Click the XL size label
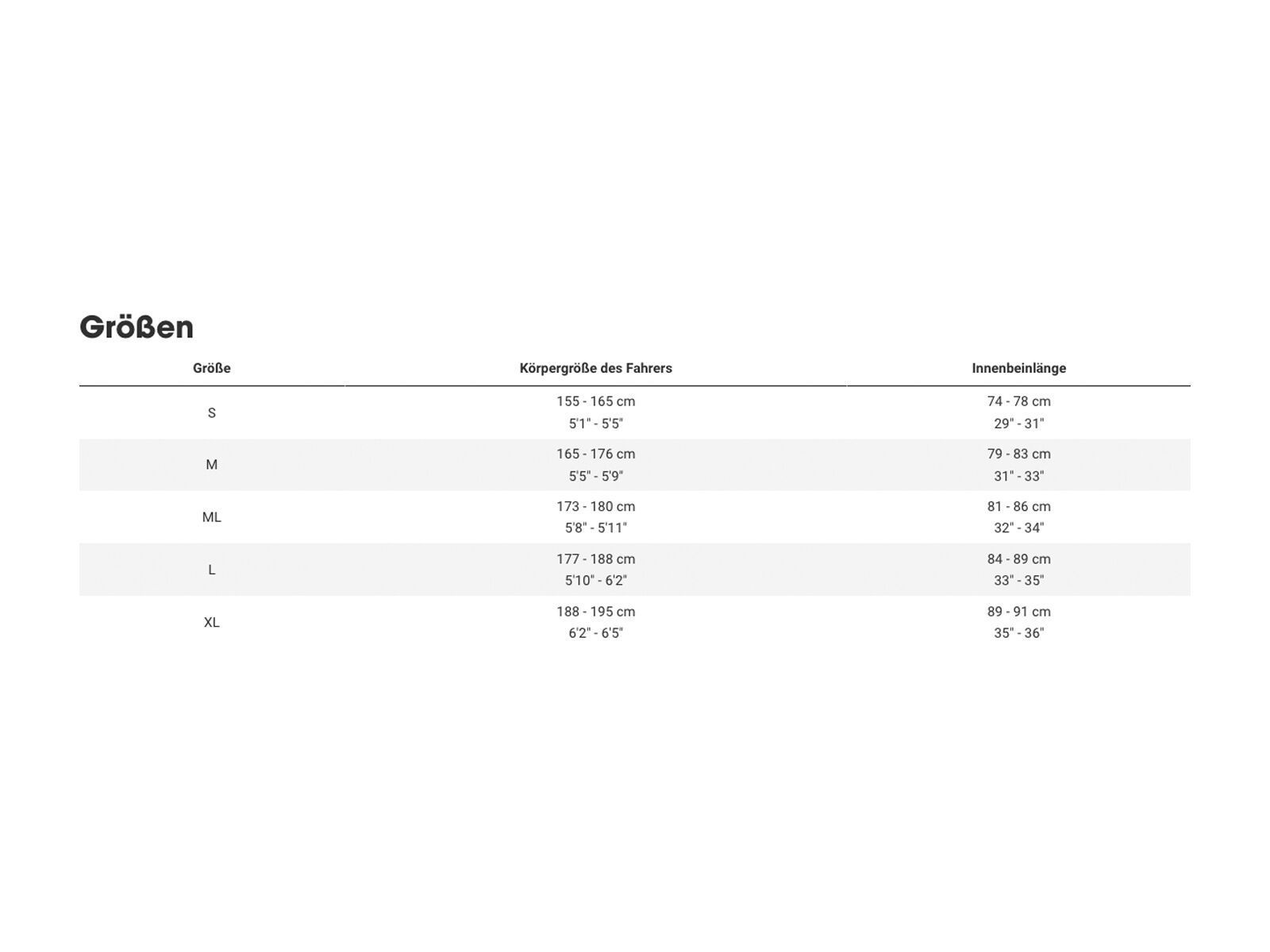 [211, 622]
